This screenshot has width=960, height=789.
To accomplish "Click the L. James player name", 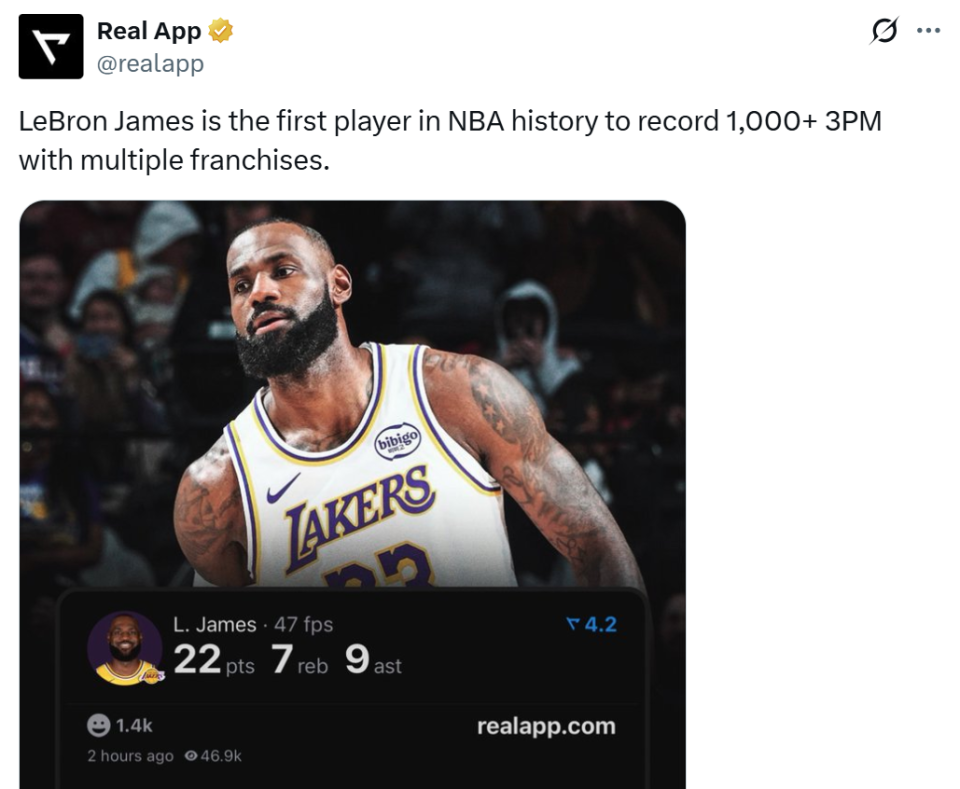I will [x=214, y=625].
